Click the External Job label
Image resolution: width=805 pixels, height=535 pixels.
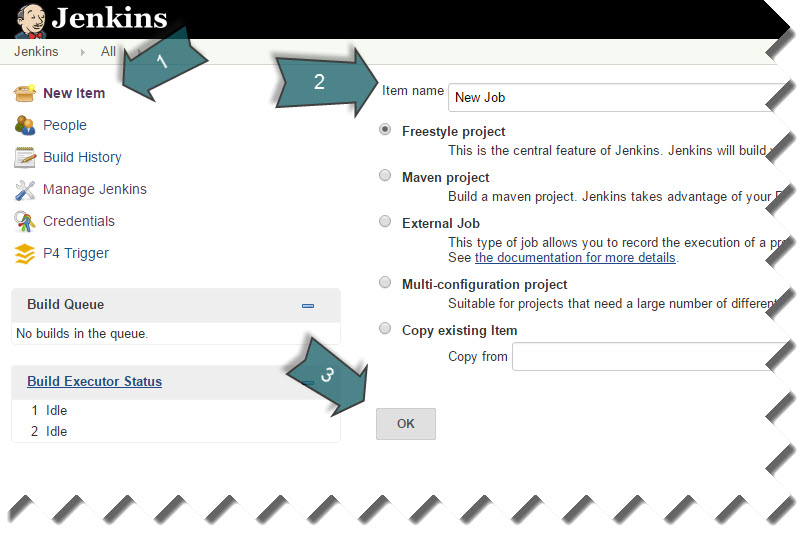[x=440, y=224]
